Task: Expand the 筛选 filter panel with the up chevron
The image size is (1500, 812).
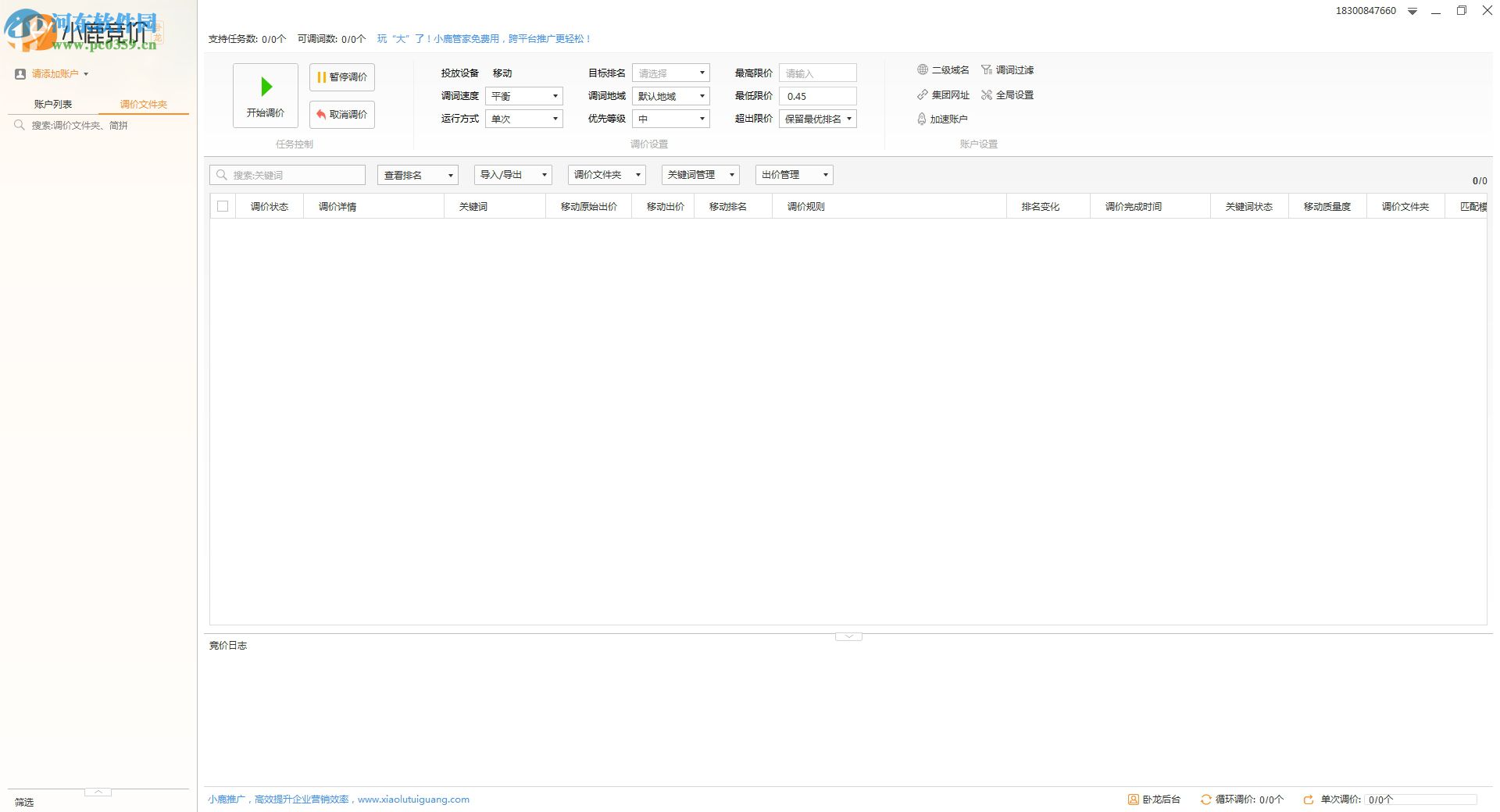Action: click(x=98, y=792)
